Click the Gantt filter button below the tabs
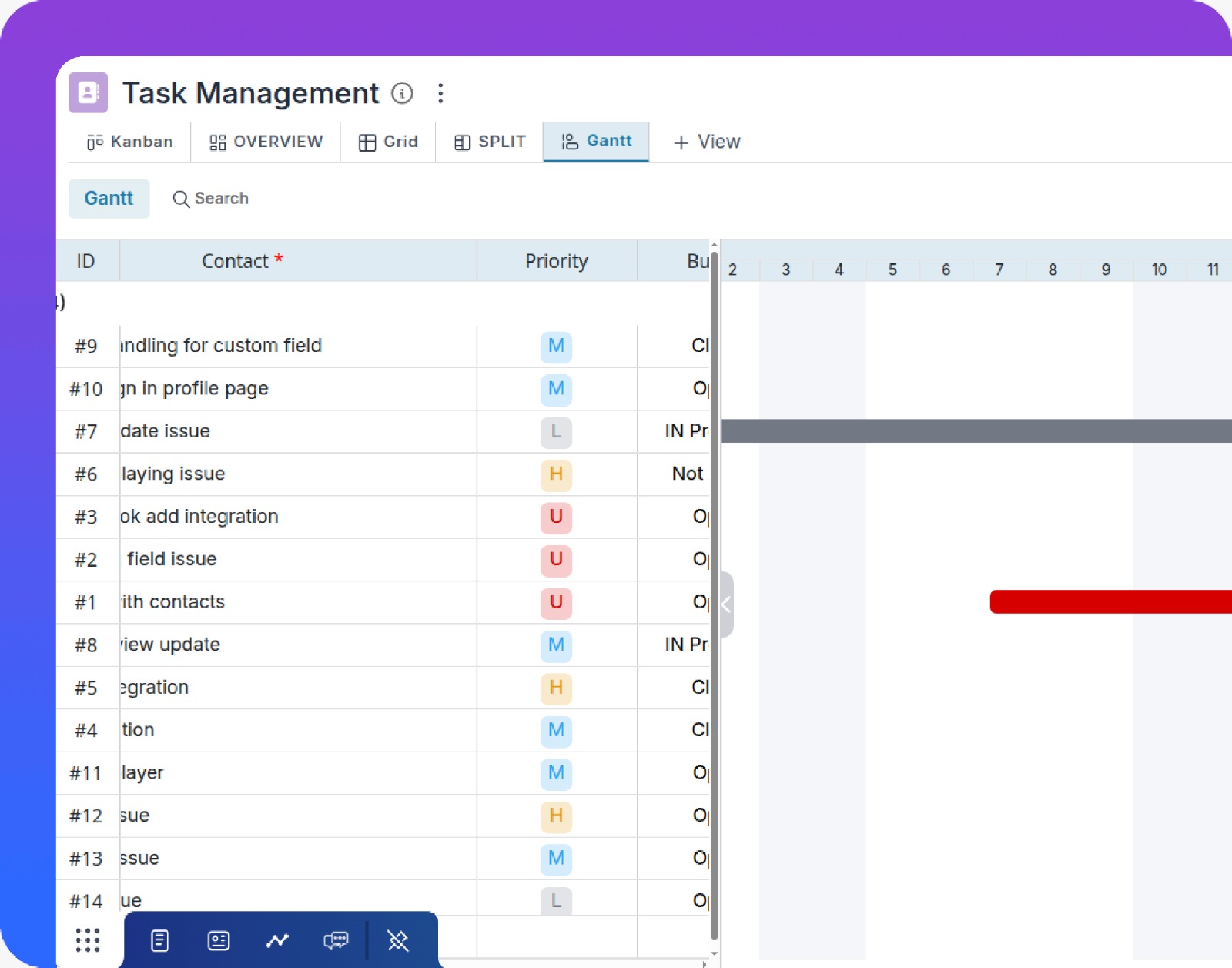The height and width of the screenshot is (968, 1232). coord(109,199)
